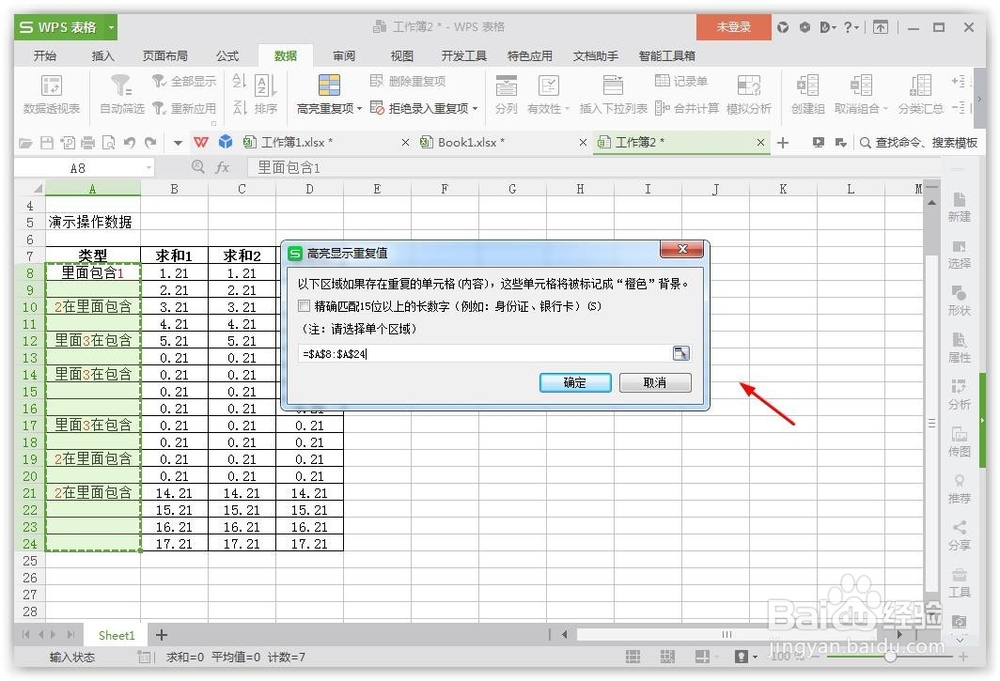The height and width of the screenshot is (681, 1000).
Task: Click Insert Dropdown List (插入下拉列表) icon
Action: pyautogui.click(x=612, y=85)
